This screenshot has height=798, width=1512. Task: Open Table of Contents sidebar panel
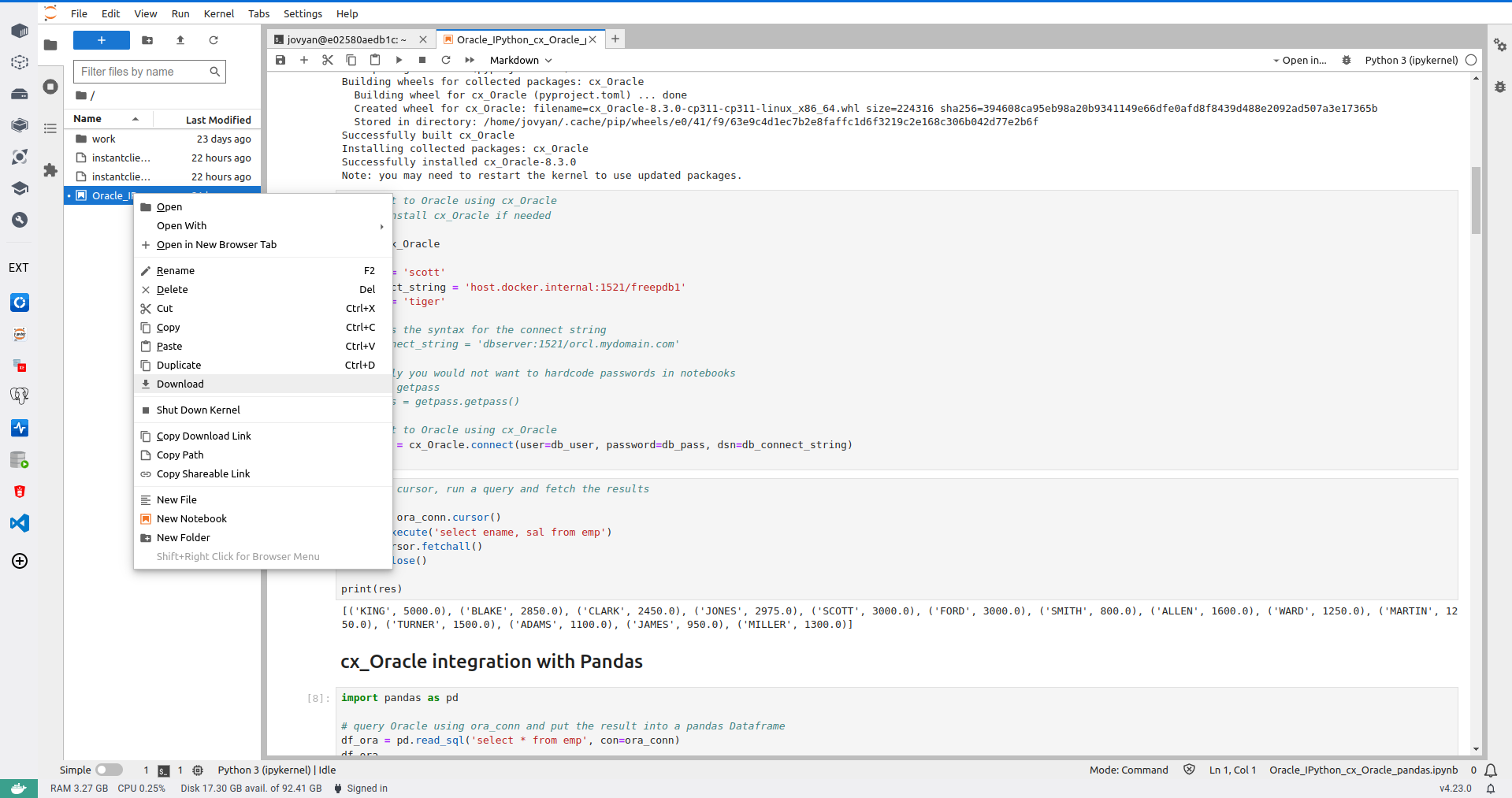[x=50, y=128]
